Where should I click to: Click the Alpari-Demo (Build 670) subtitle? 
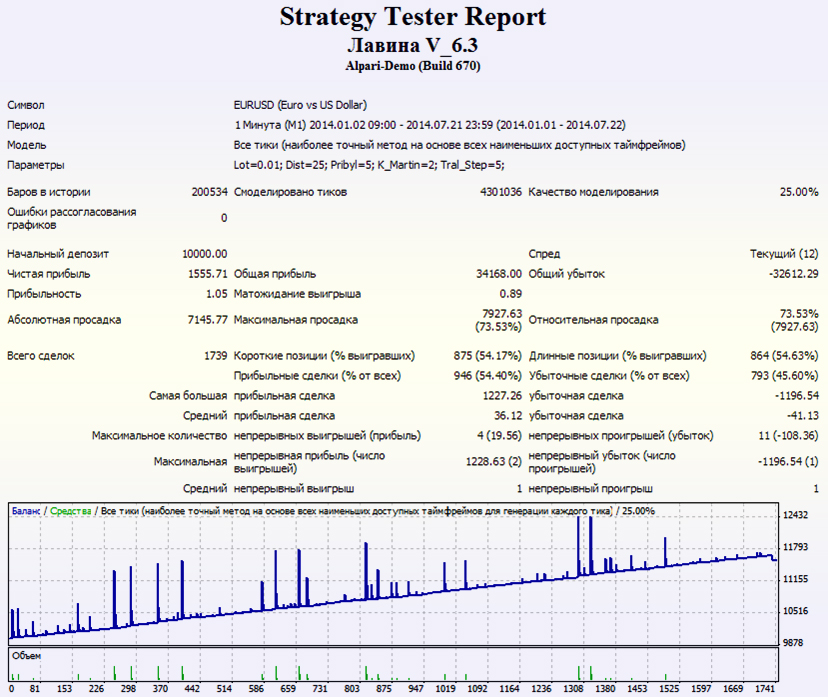tap(413, 66)
